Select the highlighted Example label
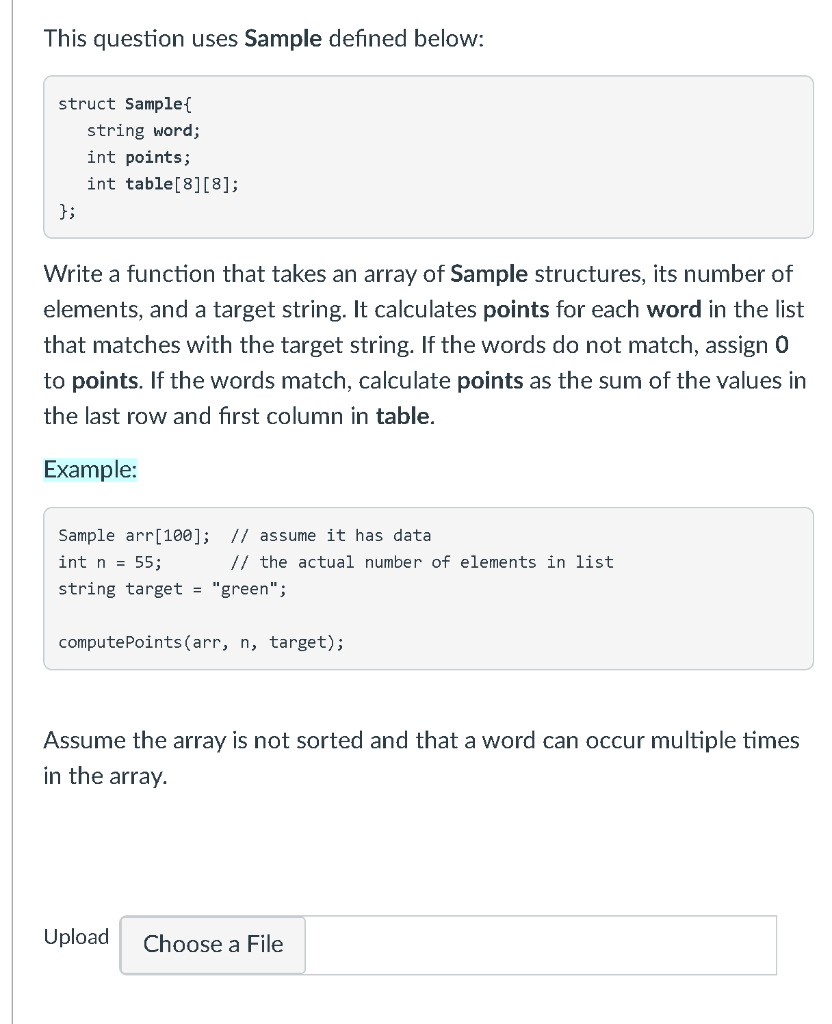Viewport: 832px width, 1024px height. point(89,469)
